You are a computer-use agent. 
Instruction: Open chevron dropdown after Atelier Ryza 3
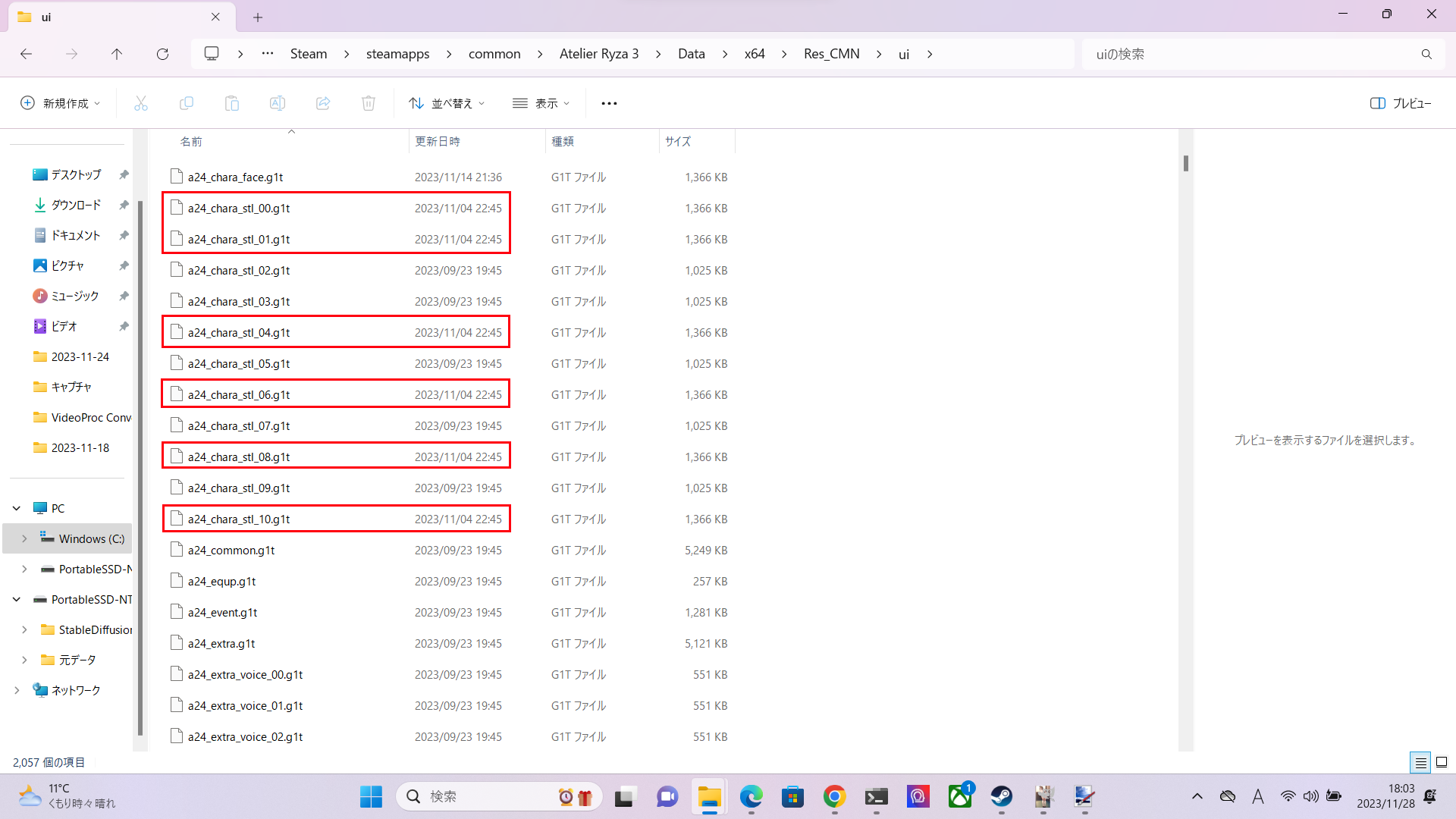click(657, 54)
